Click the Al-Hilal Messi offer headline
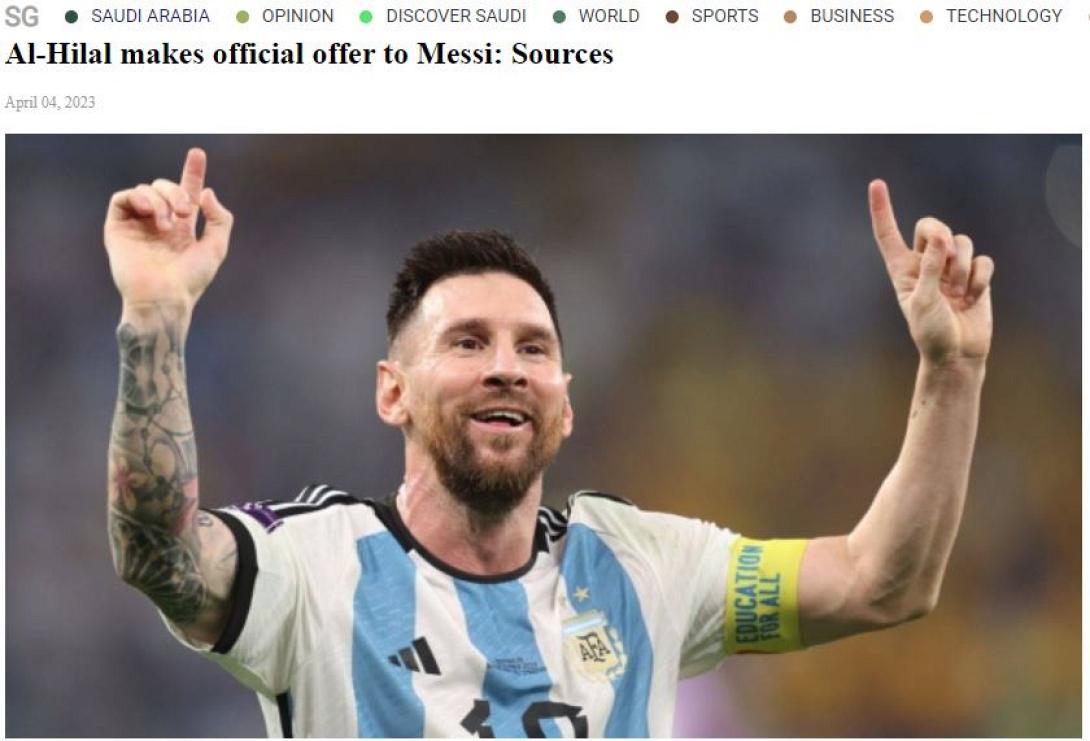Viewport: 1090px width, 741px height. (x=309, y=54)
